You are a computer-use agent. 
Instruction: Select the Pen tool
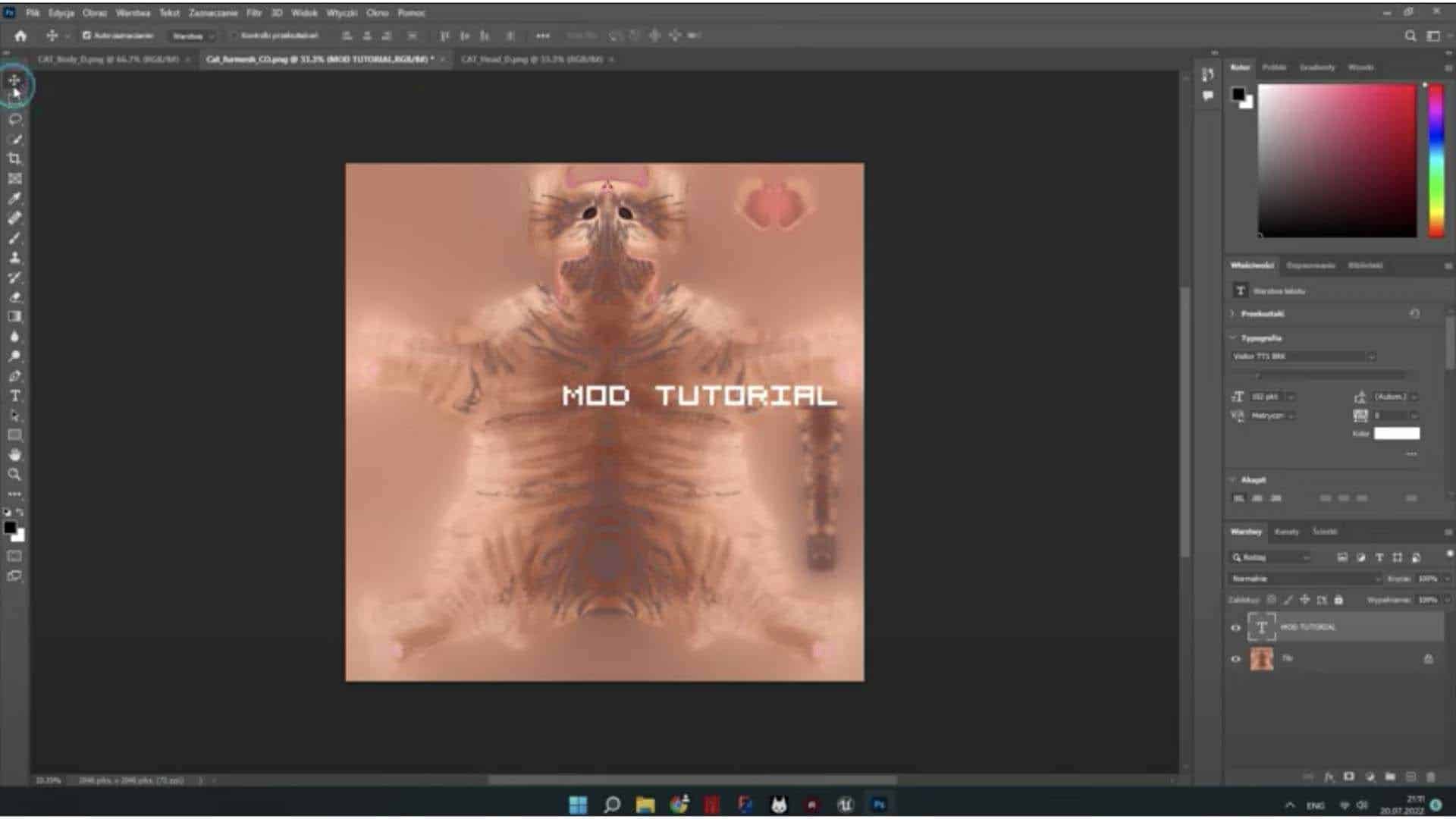tap(14, 376)
